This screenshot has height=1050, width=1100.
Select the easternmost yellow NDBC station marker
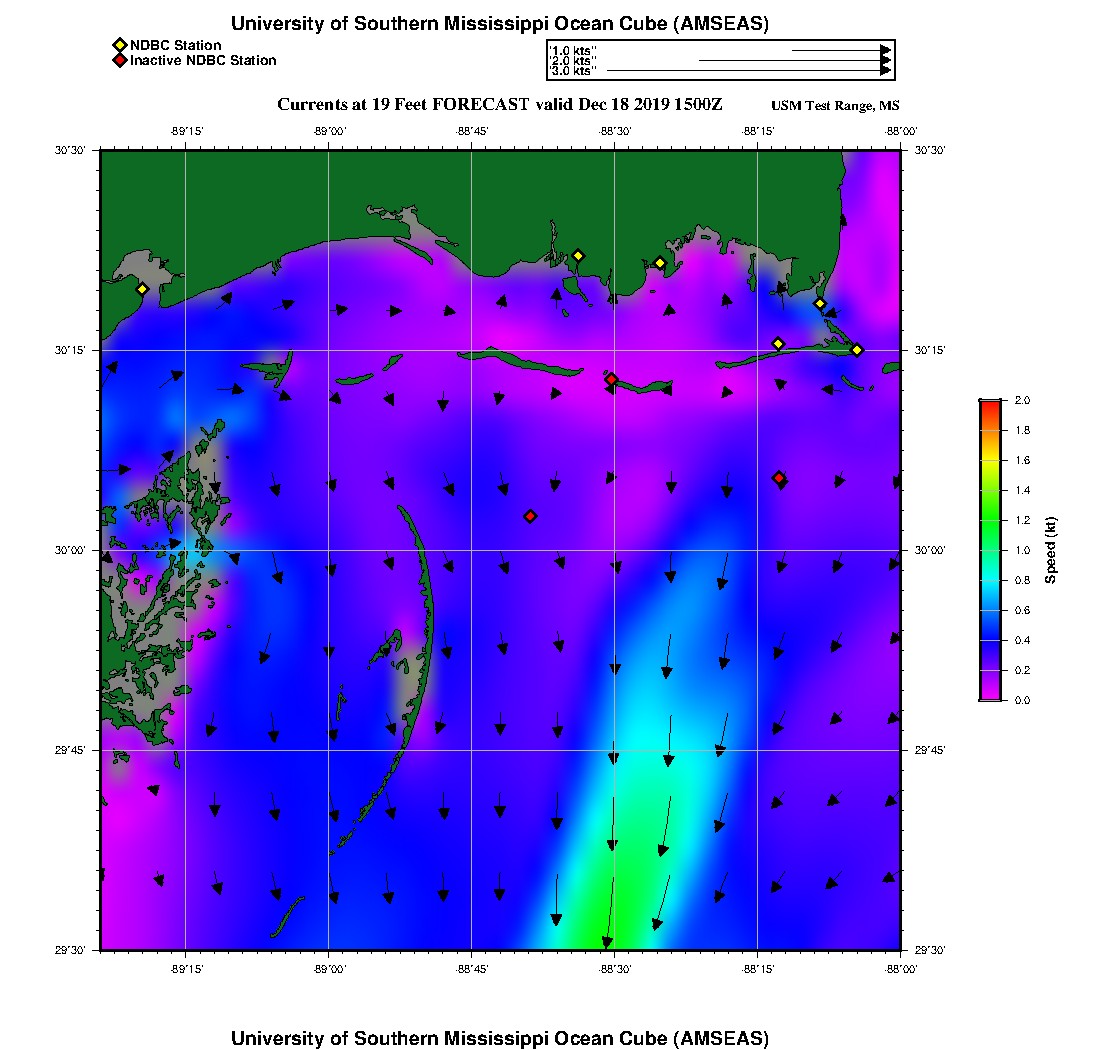pyautogui.click(x=857, y=349)
